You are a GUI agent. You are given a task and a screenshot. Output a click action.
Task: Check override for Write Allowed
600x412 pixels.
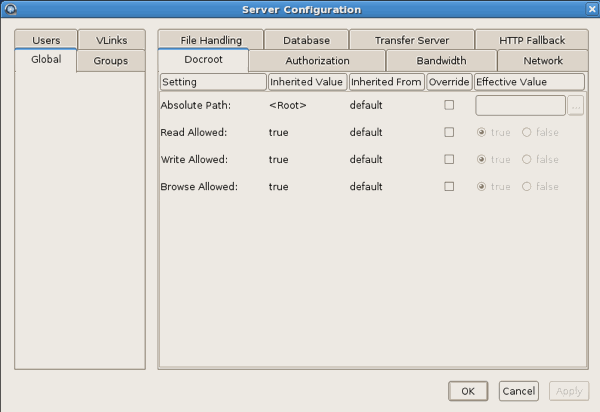pyautogui.click(x=449, y=159)
